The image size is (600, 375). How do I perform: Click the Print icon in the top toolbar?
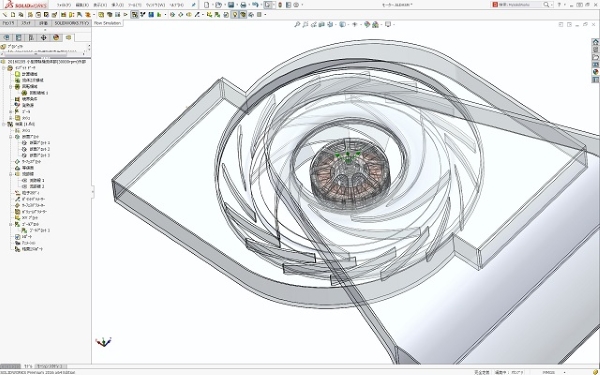[x=243, y=5]
